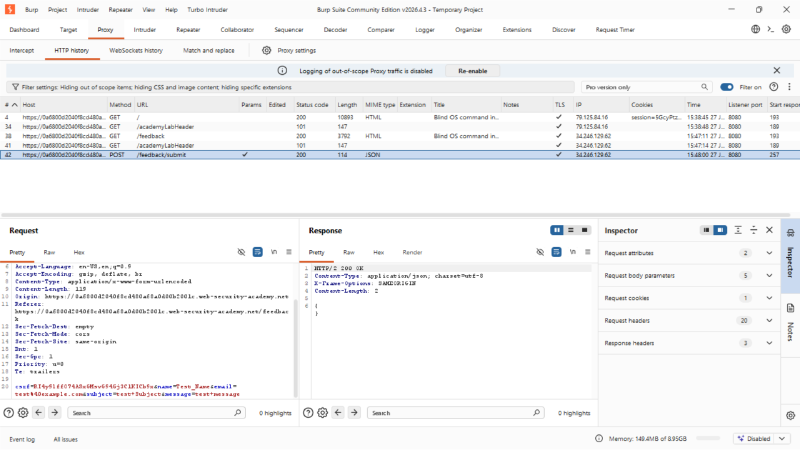The width and height of the screenshot is (800, 450).
Task: Switch Response view to Render
Action: 412,252
